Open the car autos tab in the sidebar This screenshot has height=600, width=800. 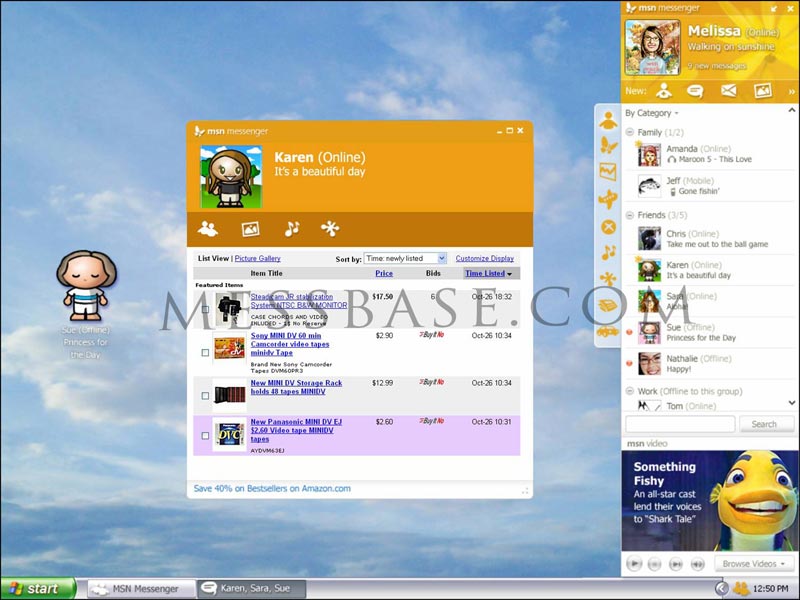pyautogui.click(x=608, y=332)
